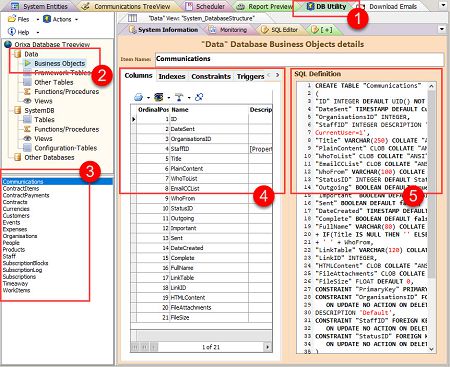Open the dropdown arrow next to the printer icon
Image resolution: width=450 pixels, height=367 pixels.
(x=148, y=98)
